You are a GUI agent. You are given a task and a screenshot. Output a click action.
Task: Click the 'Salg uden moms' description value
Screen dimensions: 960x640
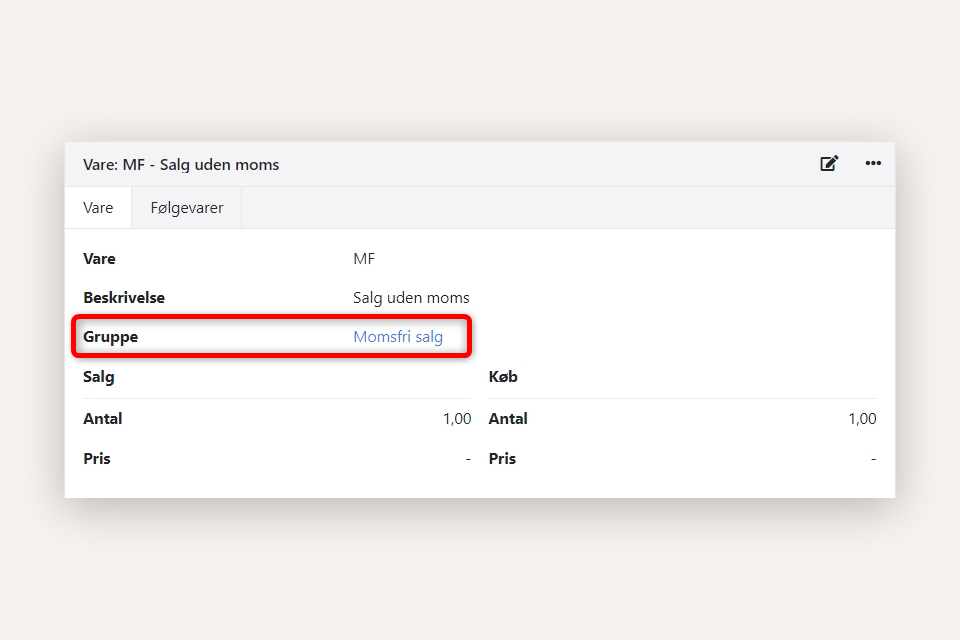coord(411,298)
